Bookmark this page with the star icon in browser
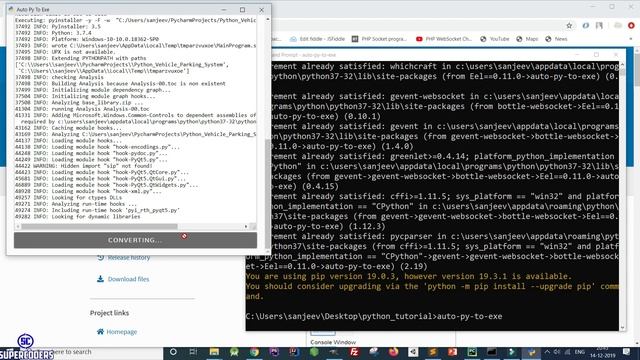 (x=569, y=26)
